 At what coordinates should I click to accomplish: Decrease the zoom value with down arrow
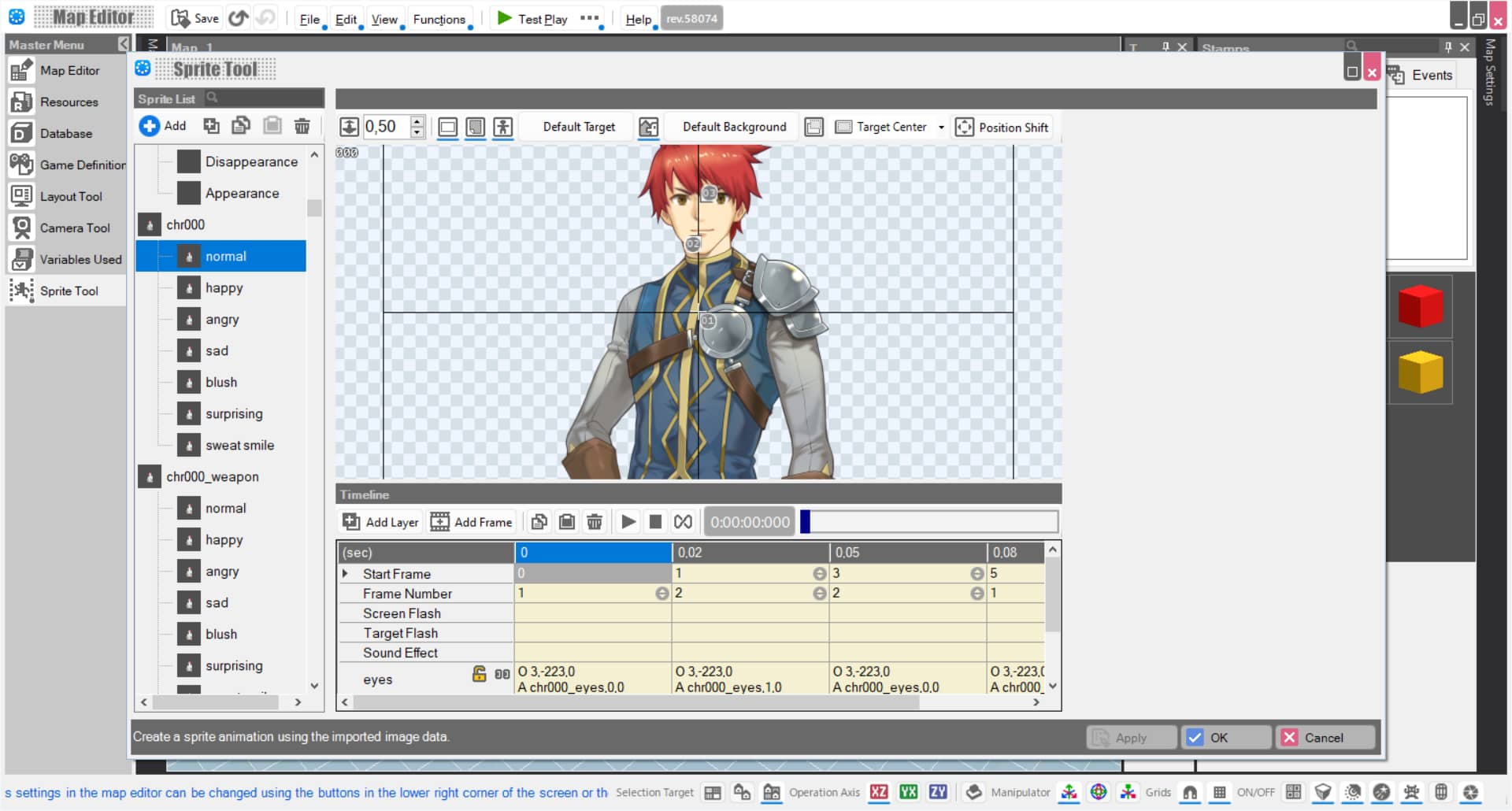[x=417, y=132]
